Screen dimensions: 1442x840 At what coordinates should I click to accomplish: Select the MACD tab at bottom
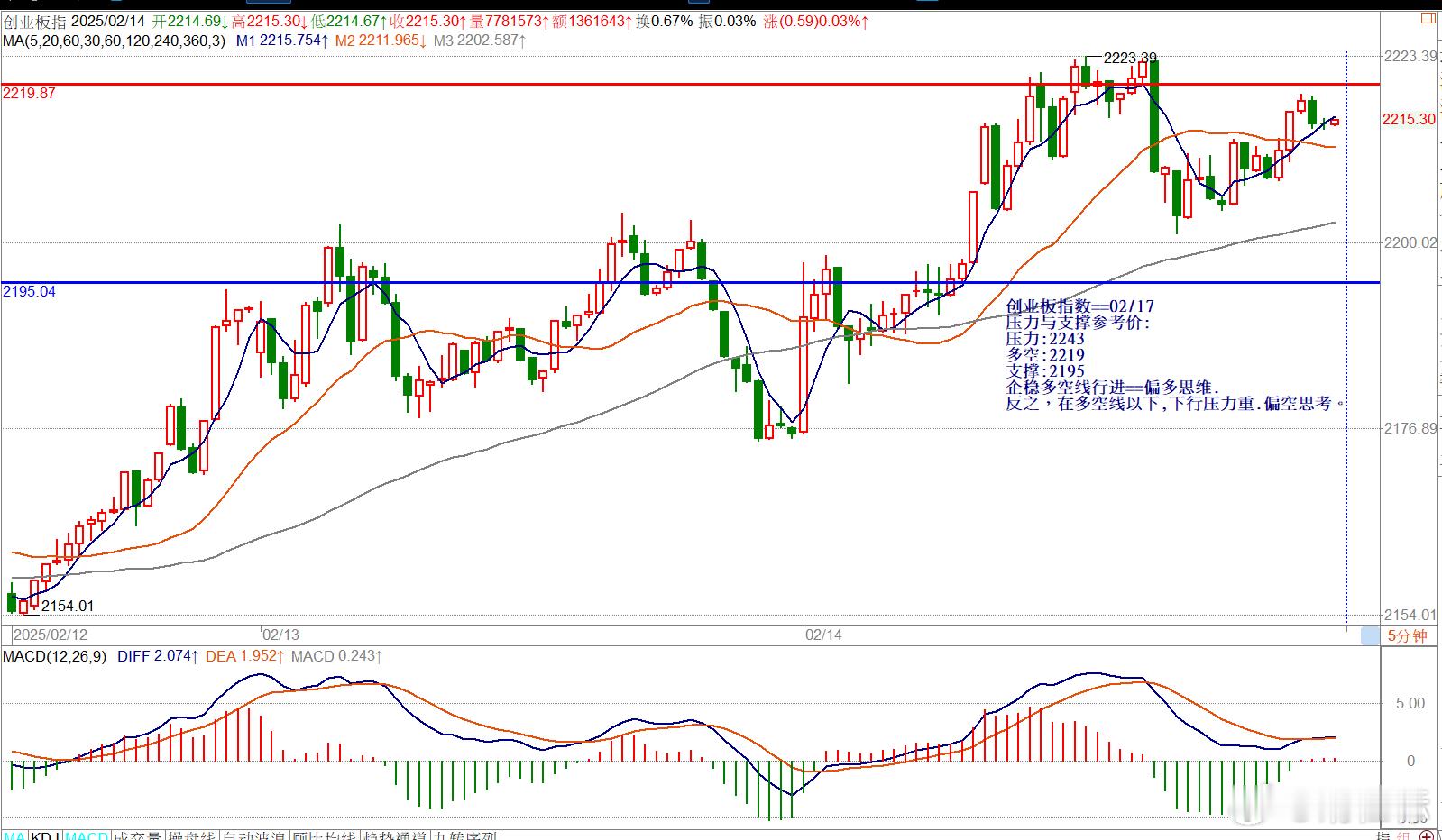click(87, 836)
